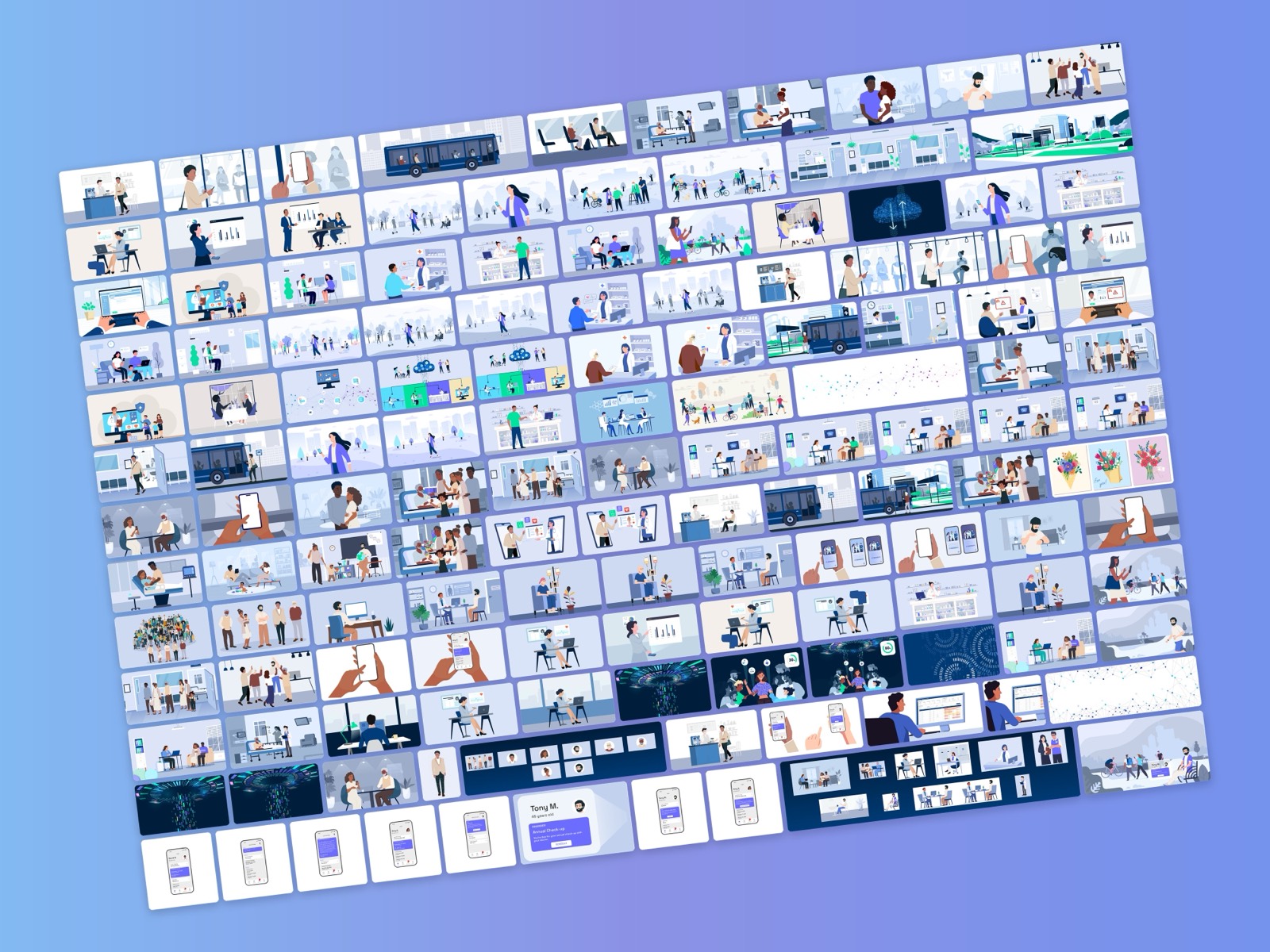Viewport: 1270px width, 952px height.
Task: Select the VR headset gamer thumbnail
Action: [x=1027, y=251]
